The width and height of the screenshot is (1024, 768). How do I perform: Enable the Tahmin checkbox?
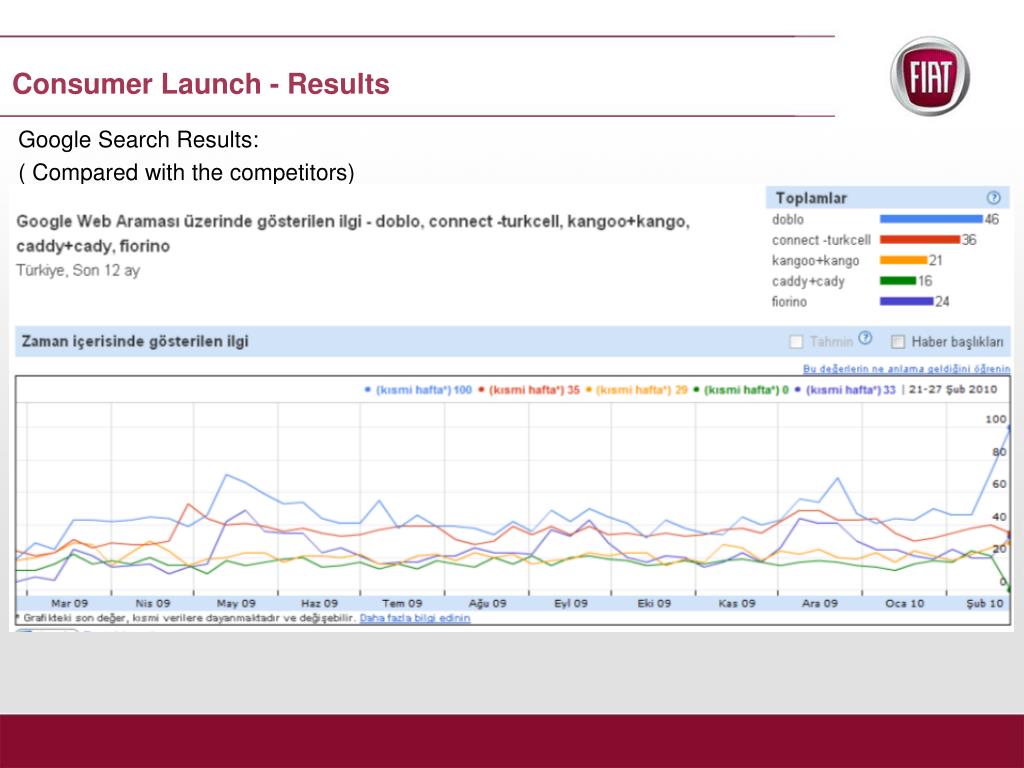click(x=796, y=342)
